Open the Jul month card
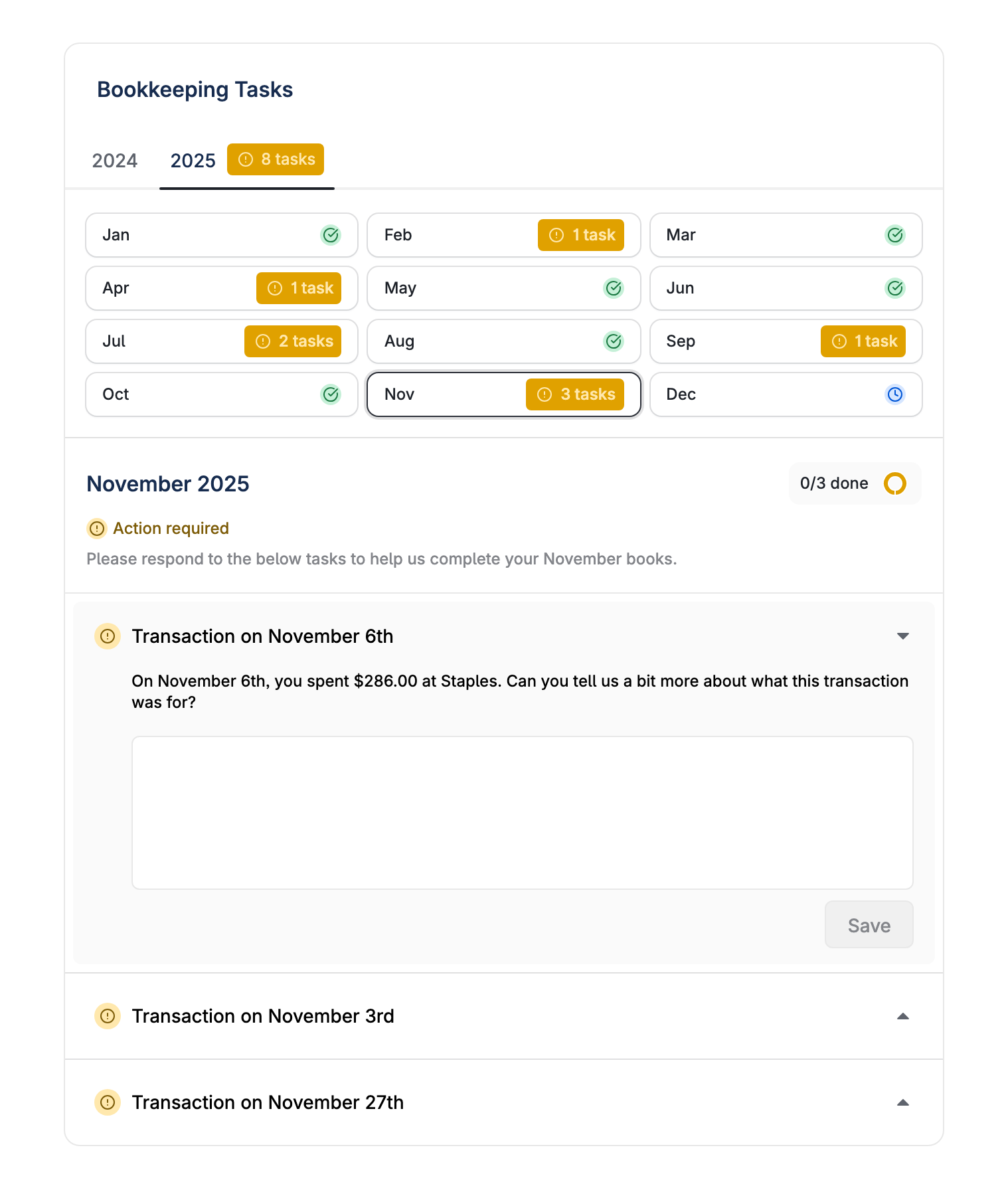 tap(222, 341)
